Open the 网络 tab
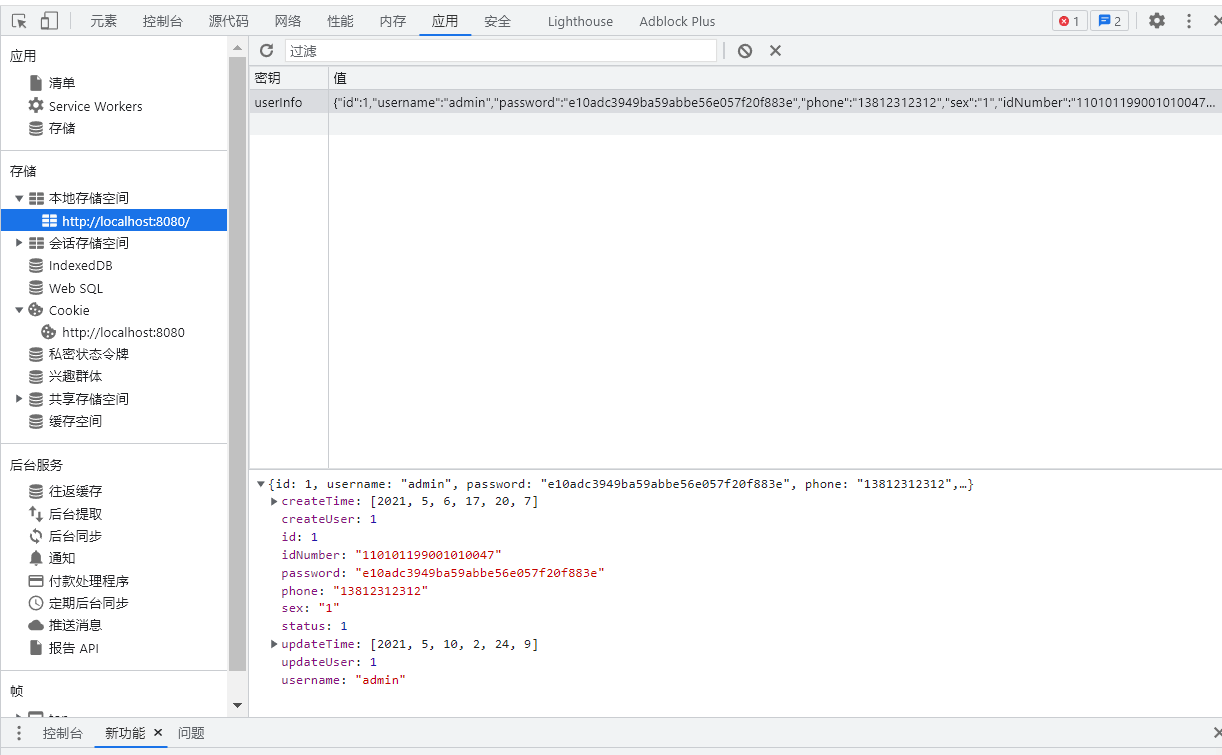Viewport: 1222px width, 755px height. coord(288,21)
